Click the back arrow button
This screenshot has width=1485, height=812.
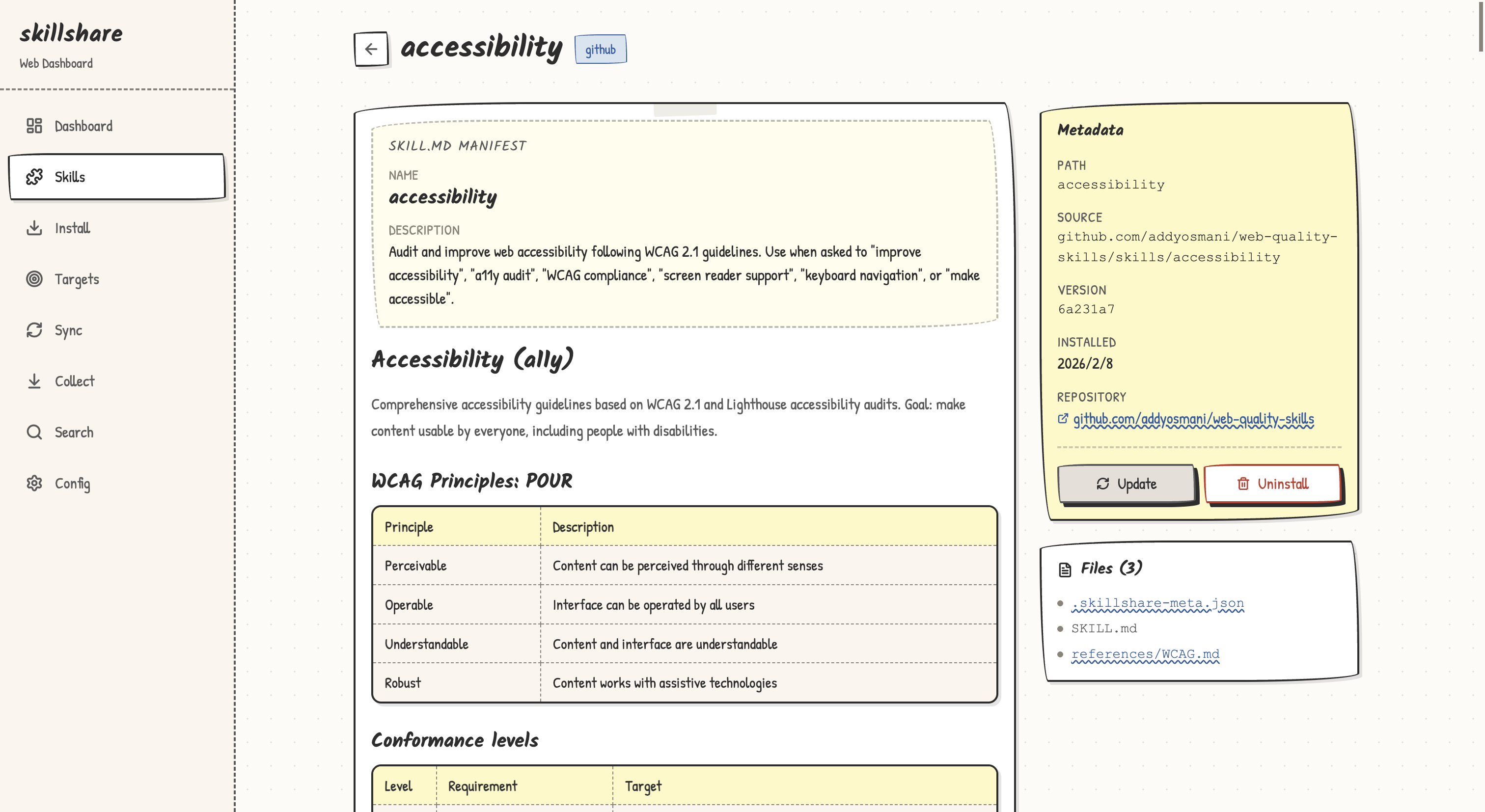pos(371,49)
